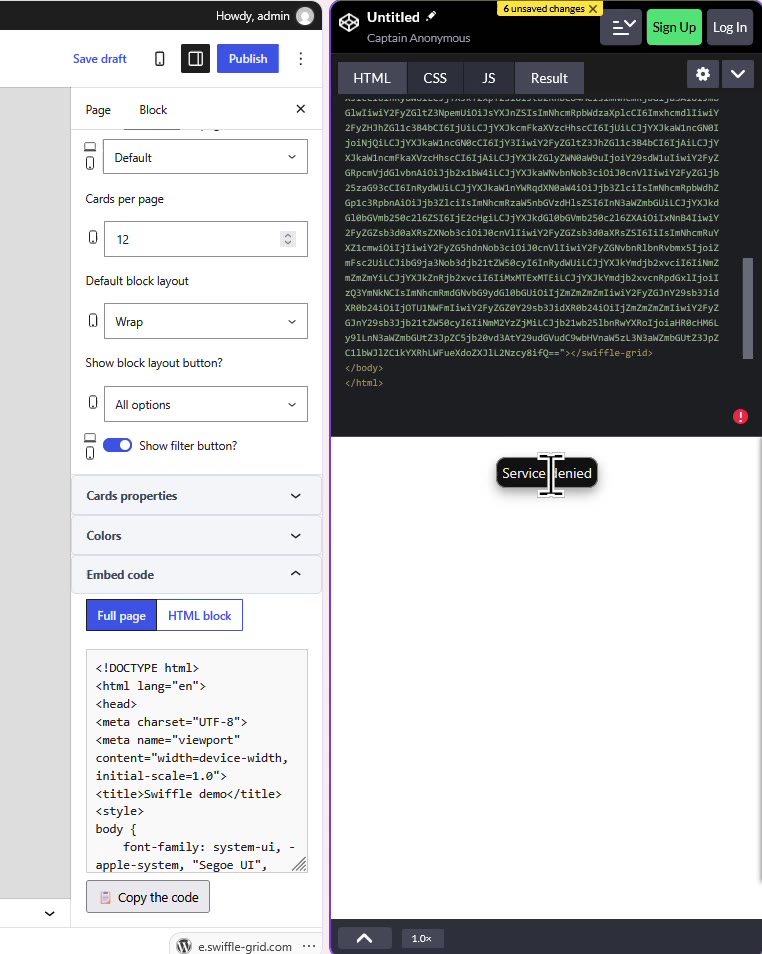The width and height of the screenshot is (762, 954).
Task: Click the phone icon beside Cards per page
Action: tap(93, 237)
